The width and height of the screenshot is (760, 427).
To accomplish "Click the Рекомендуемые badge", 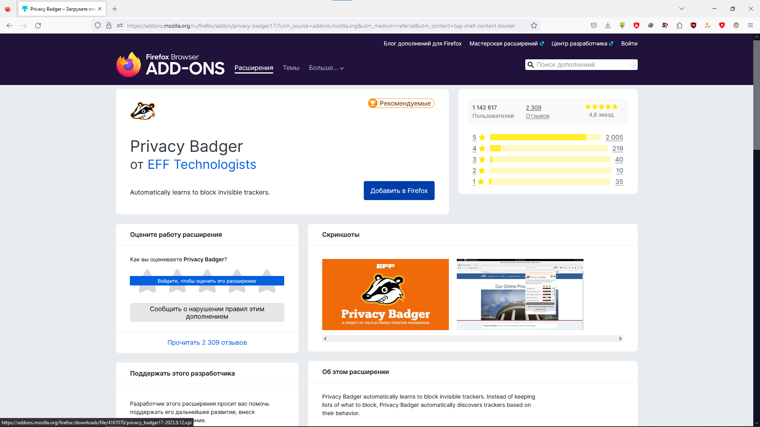I will (x=401, y=103).
